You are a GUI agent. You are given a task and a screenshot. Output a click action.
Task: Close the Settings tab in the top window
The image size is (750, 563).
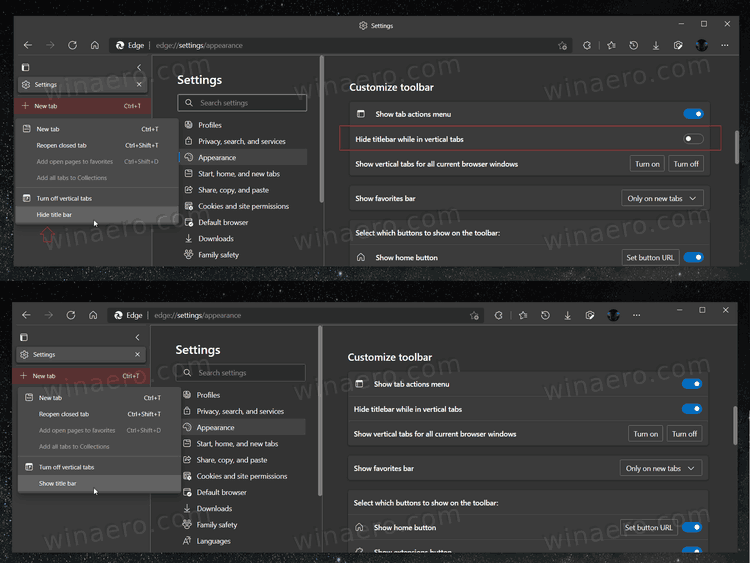coord(139,85)
